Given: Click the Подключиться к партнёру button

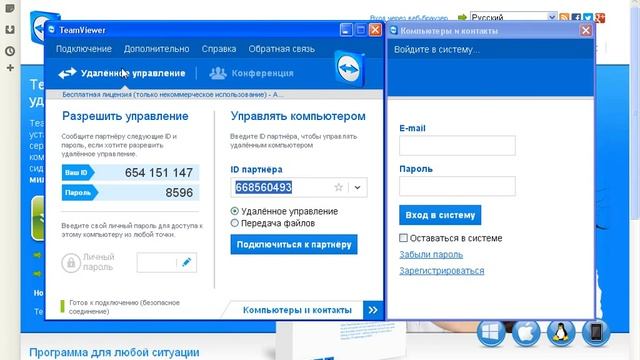Looking at the screenshot, I should (x=294, y=244).
